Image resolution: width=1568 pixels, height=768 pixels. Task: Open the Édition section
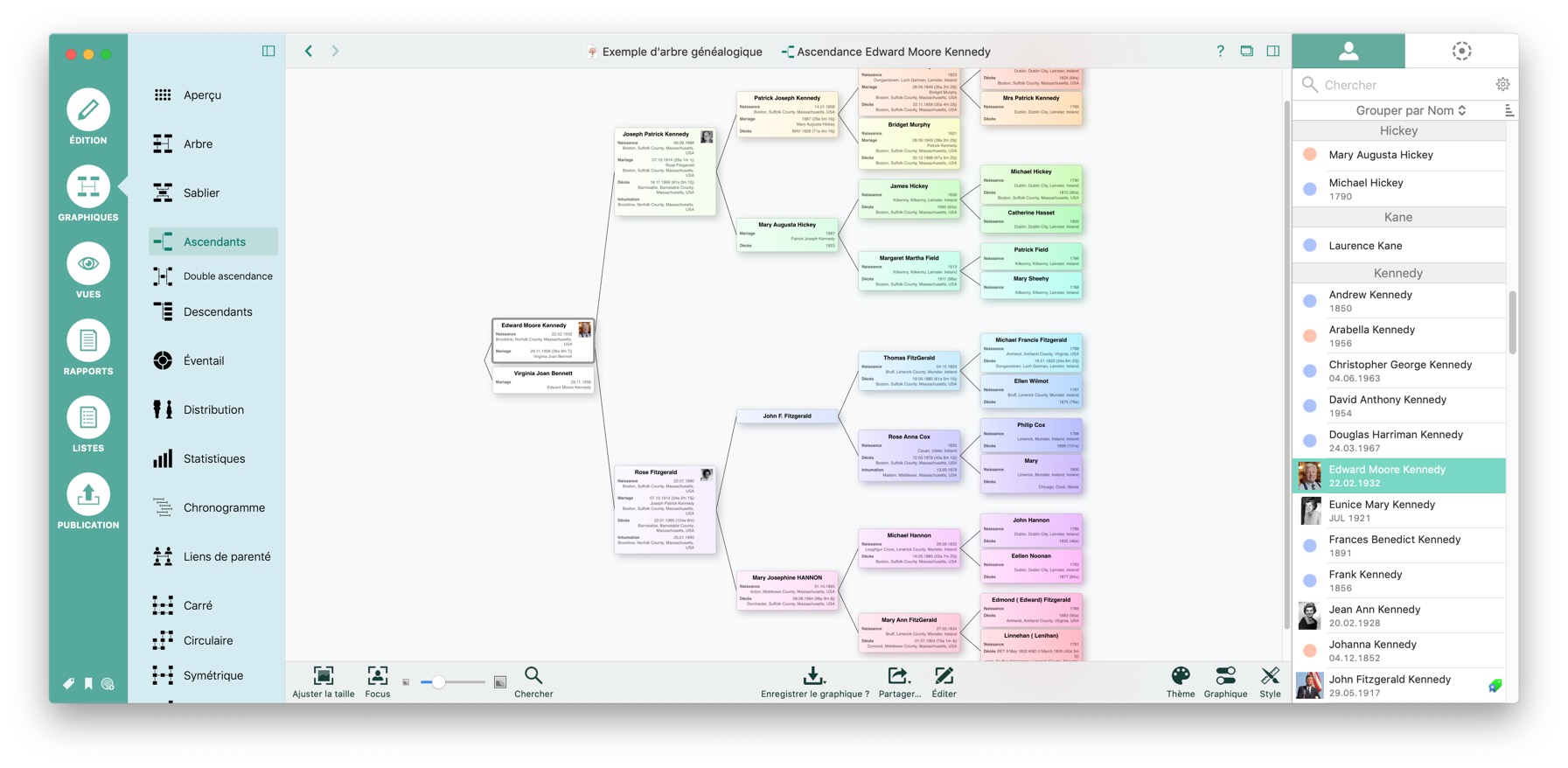coord(88,117)
